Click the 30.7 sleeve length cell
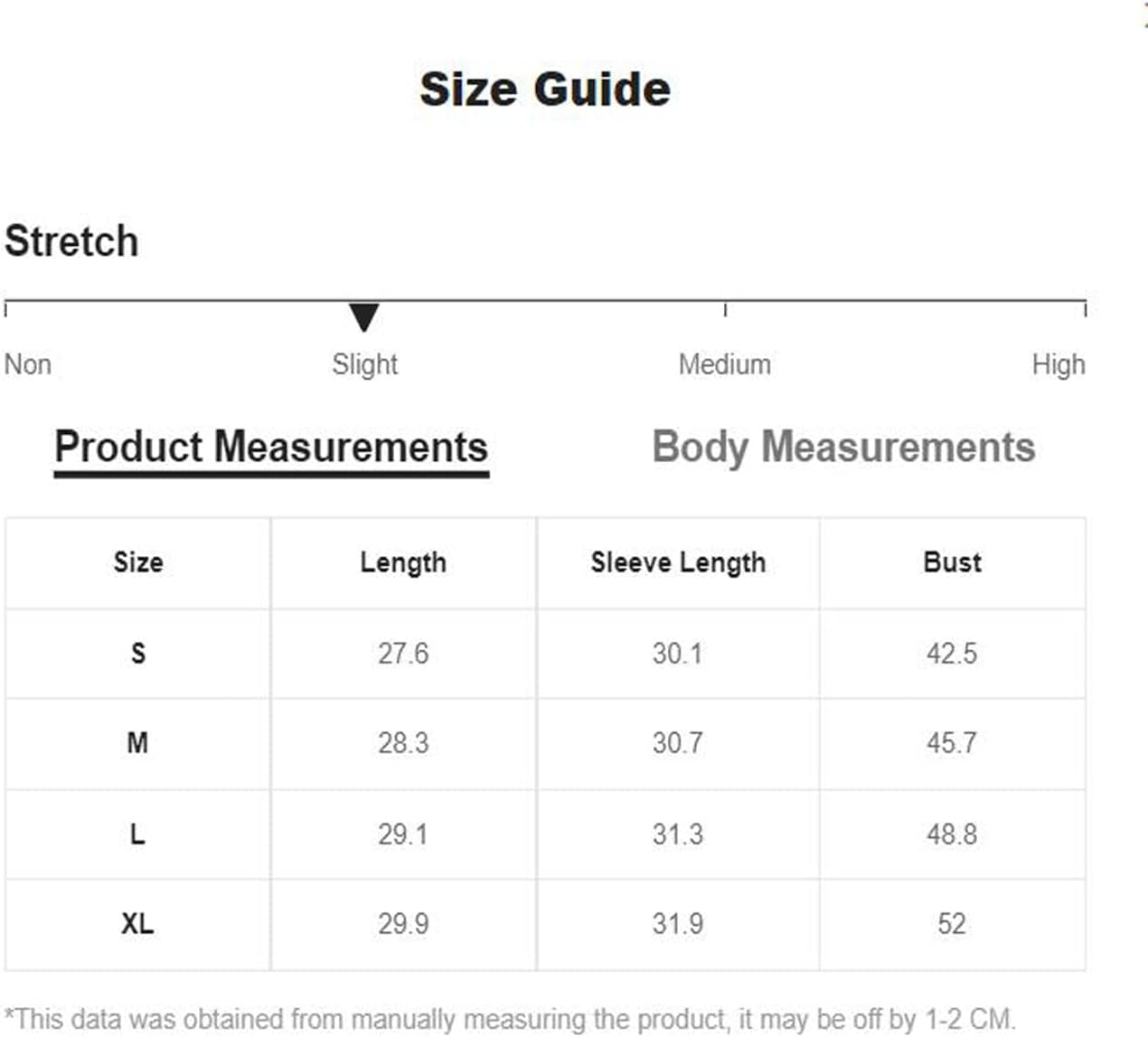Screen dimensions: 1148x1037 [x=678, y=743]
